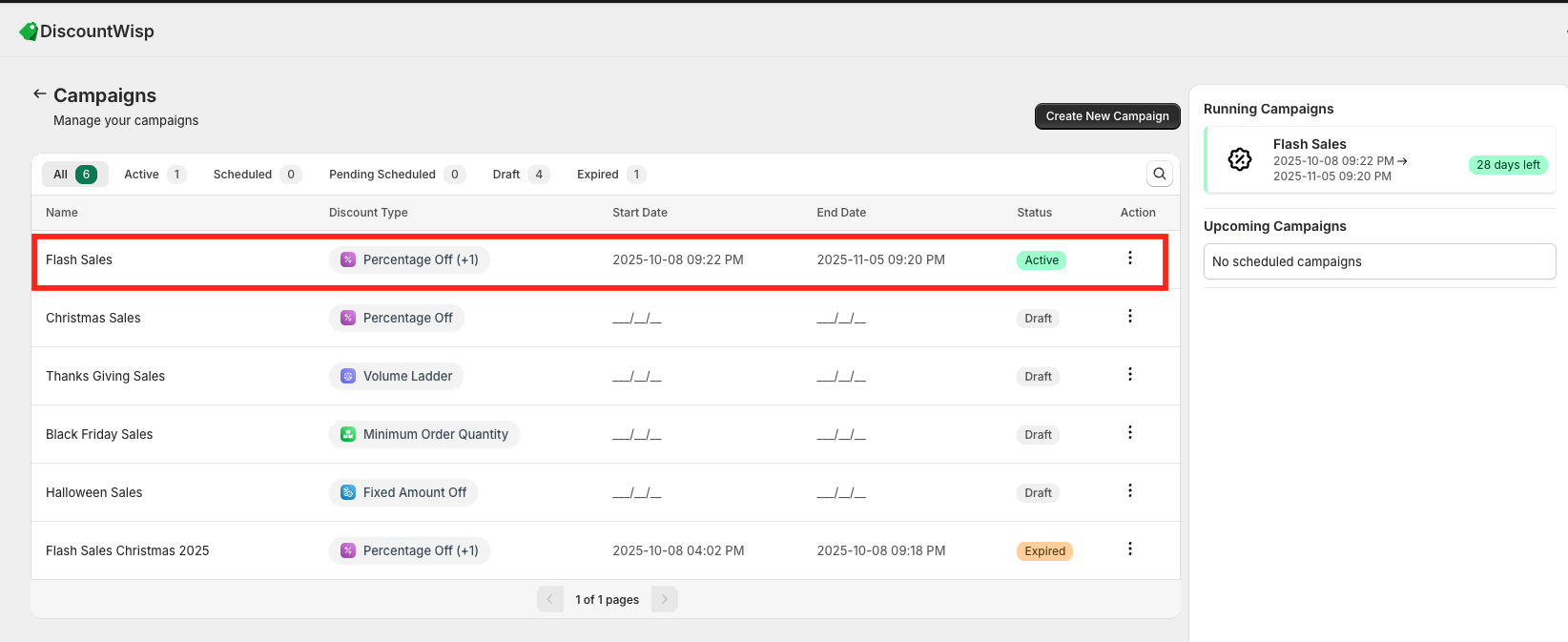Open the campaign search magnifier
Screen dimensions: 1568x642
(1159, 174)
